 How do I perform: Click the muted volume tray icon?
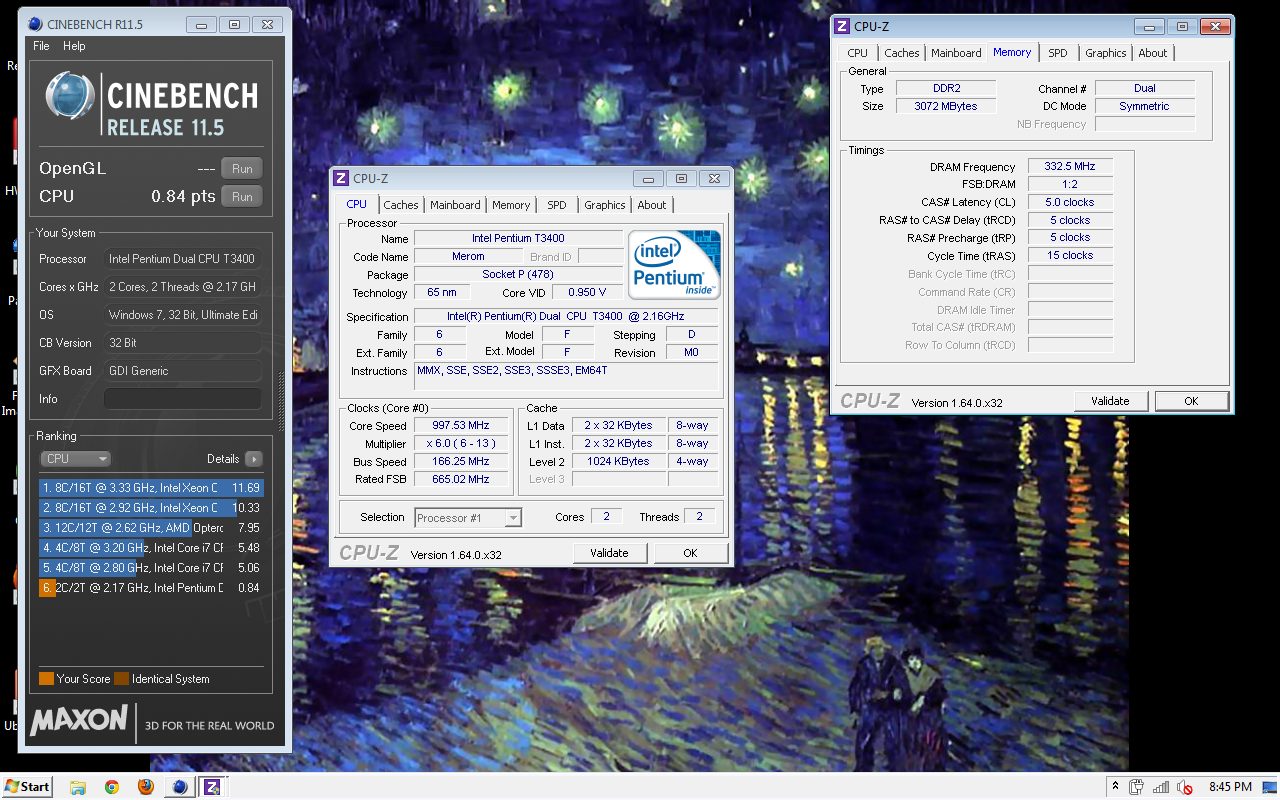[1185, 787]
